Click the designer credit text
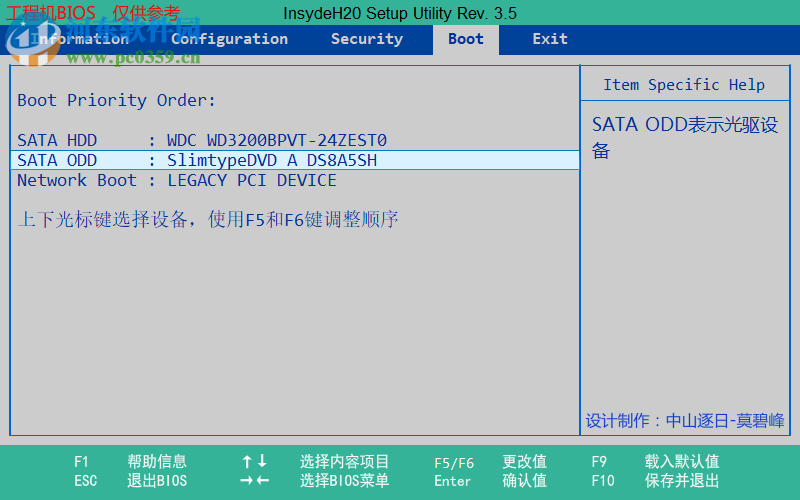This screenshot has height=500, width=800. (685, 421)
